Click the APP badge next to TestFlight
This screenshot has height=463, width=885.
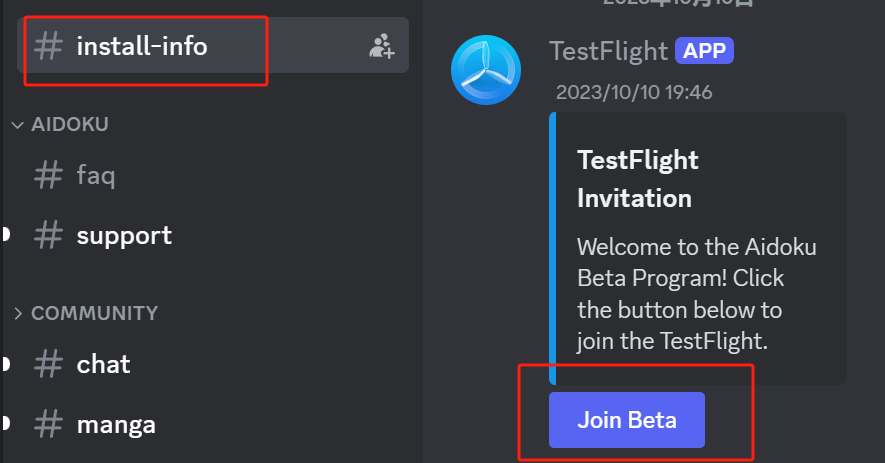[x=704, y=51]
